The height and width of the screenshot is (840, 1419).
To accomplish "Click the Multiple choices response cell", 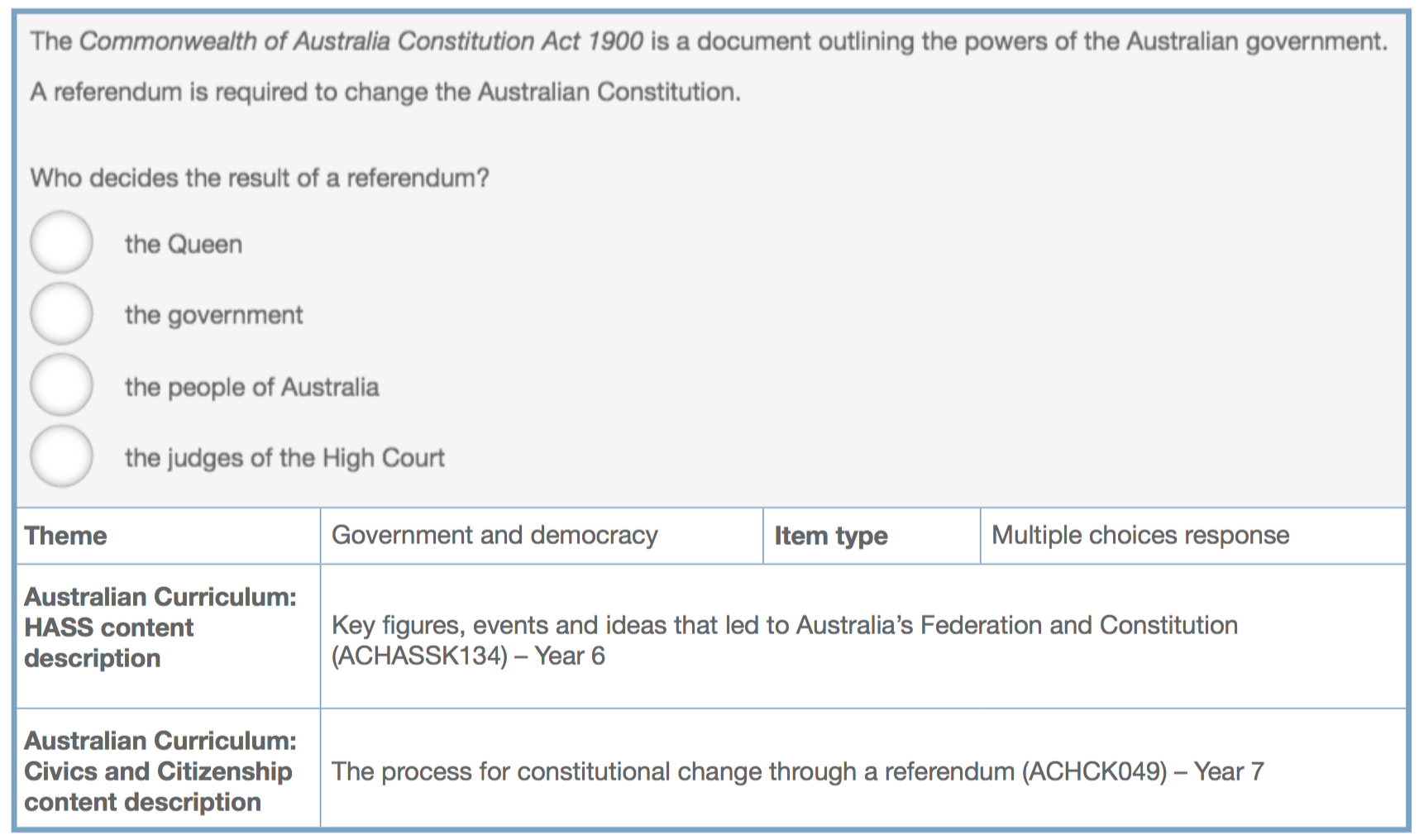I will click(x=1193, y=536).
